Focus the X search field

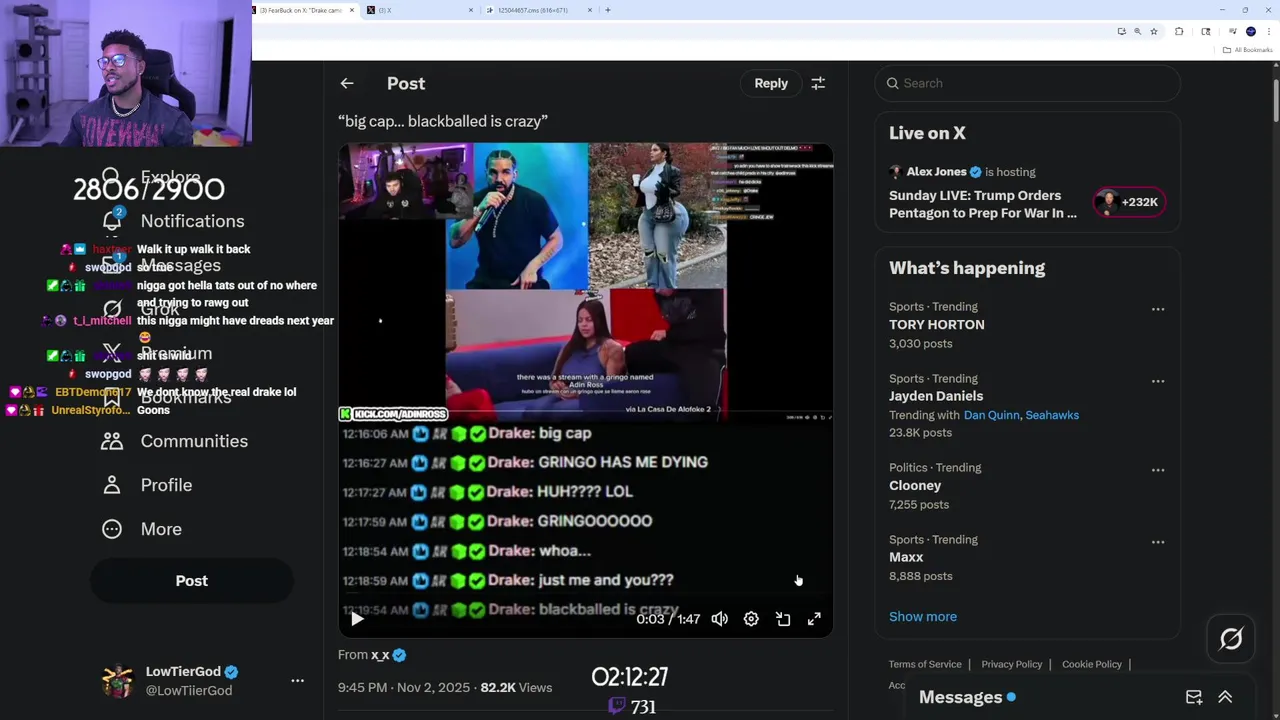coord(1027,83)
